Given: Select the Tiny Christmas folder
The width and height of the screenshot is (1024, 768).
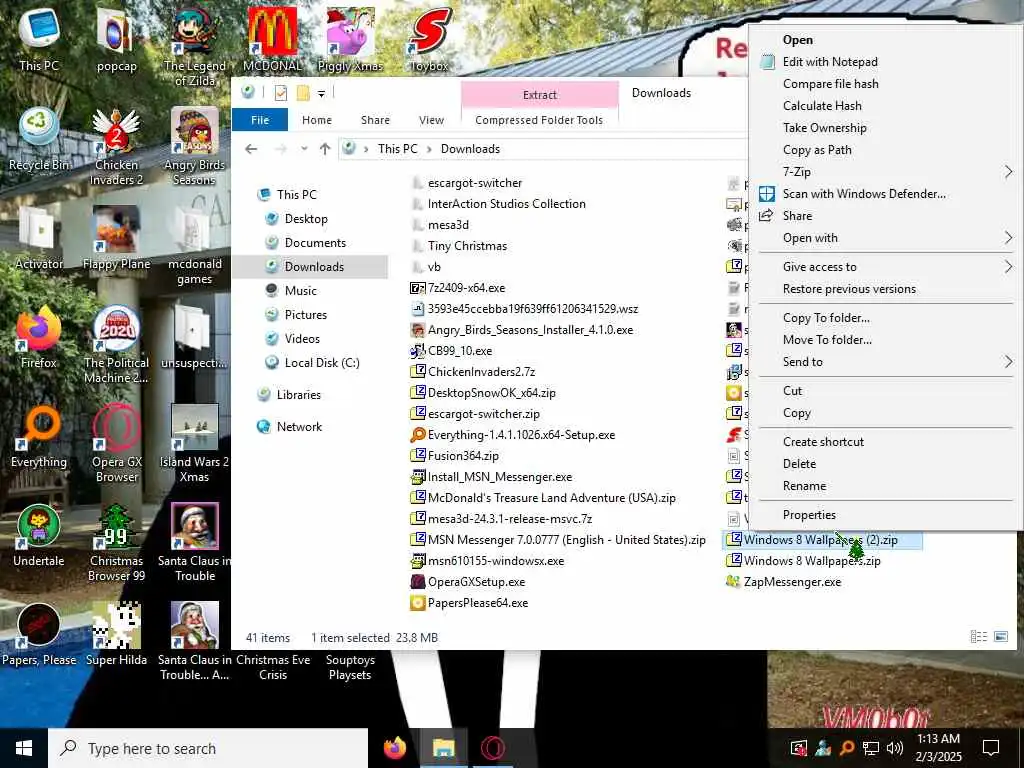Looking at the screenshot, I should point(467,246).
